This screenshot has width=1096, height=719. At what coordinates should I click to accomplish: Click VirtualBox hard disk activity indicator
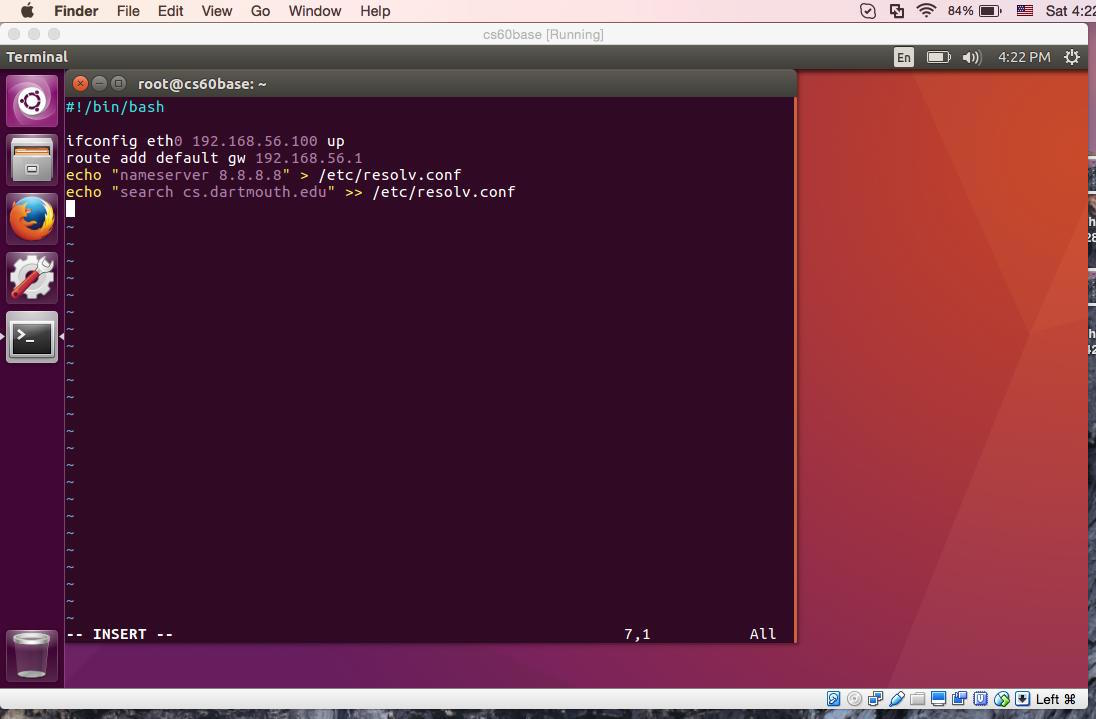[x=833, y=699]
